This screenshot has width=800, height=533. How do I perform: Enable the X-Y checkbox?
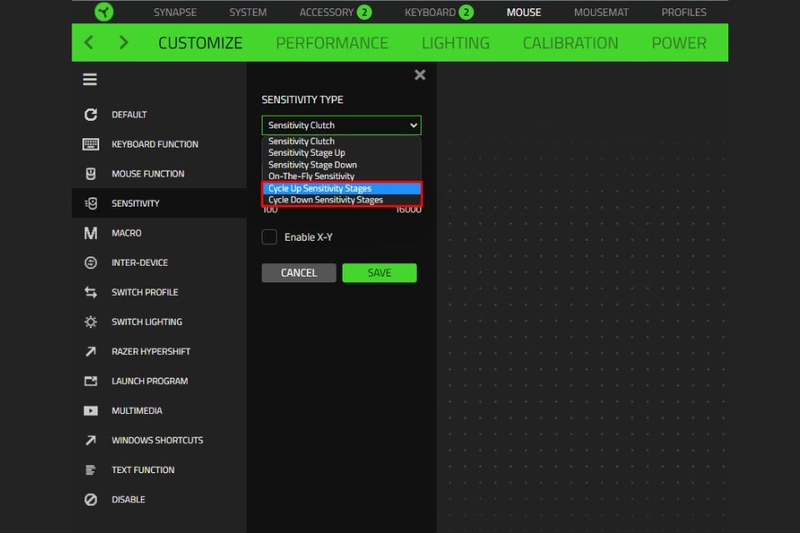[x=269, y=237]
